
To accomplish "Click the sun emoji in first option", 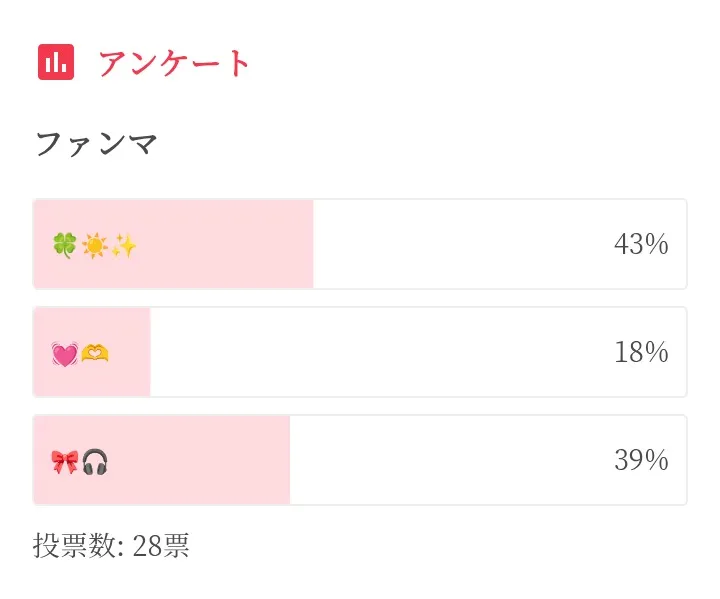I will pos(94,245).
